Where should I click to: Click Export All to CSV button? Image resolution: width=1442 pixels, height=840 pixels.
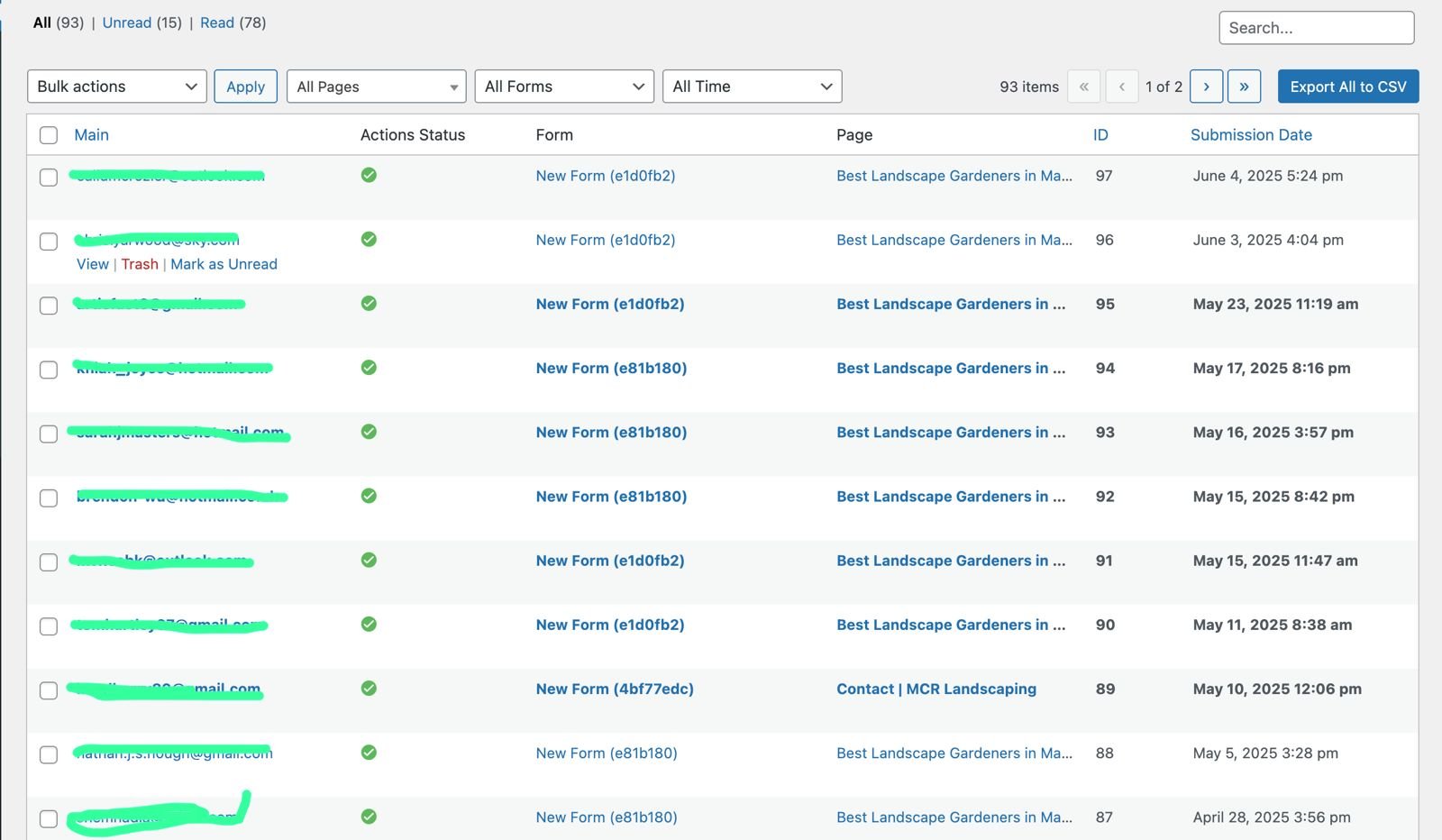point(1348,87)
